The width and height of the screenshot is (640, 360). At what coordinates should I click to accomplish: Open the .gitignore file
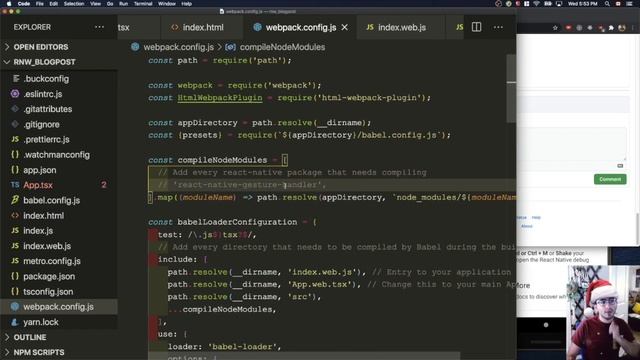(41, 124)
